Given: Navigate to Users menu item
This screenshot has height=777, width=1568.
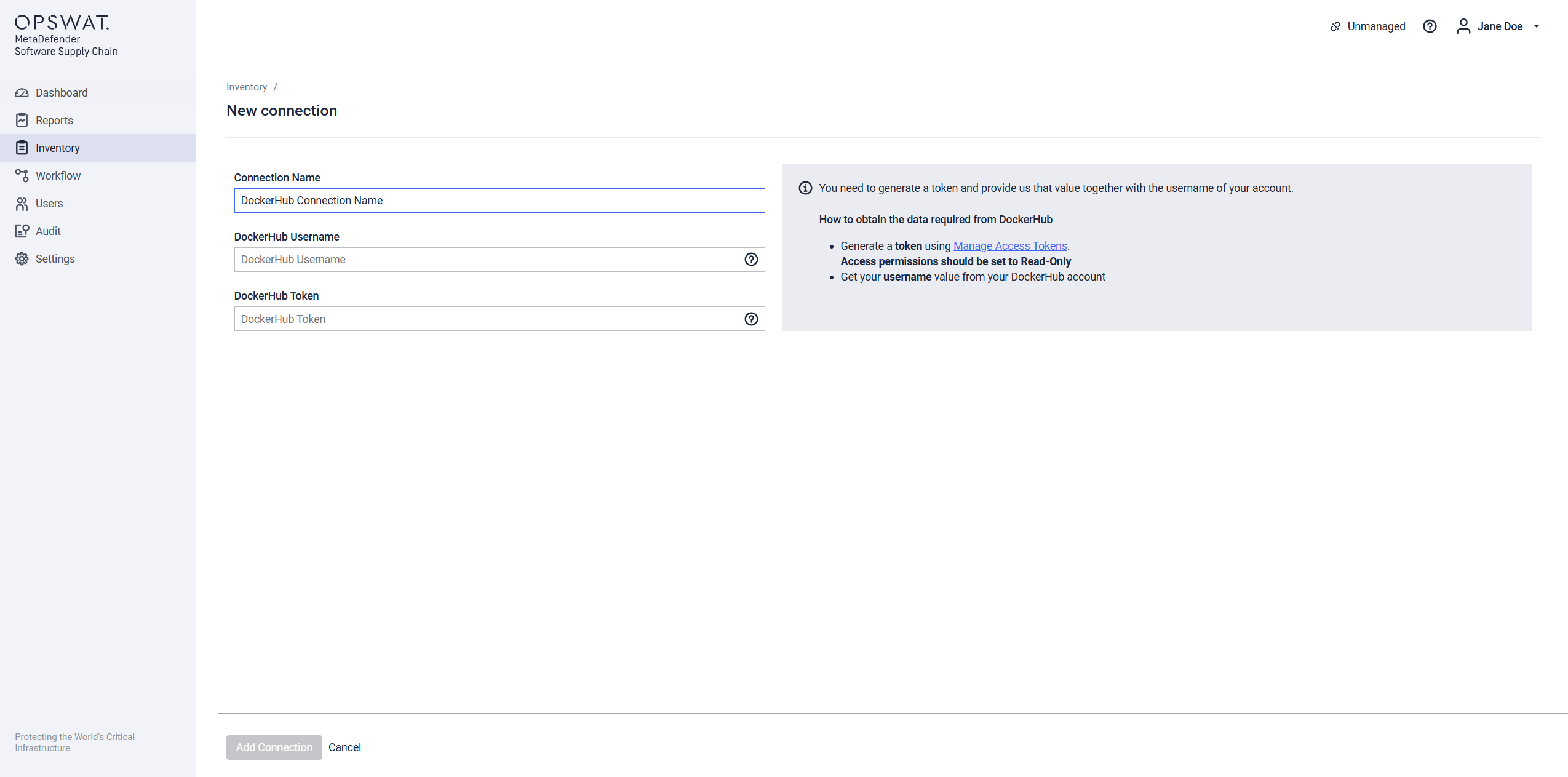Looking at the screenshot, I should 98,204.
